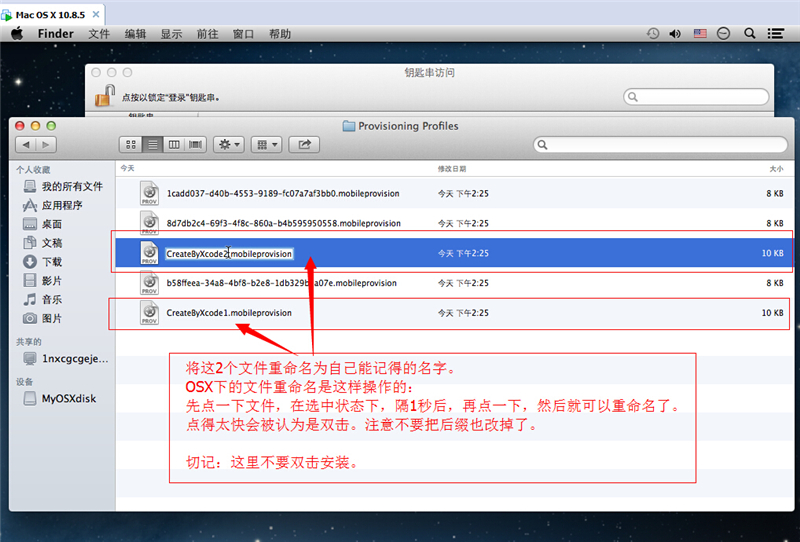Click 10 KB size of CreateByXcode1 row

(x=772, y=313)
